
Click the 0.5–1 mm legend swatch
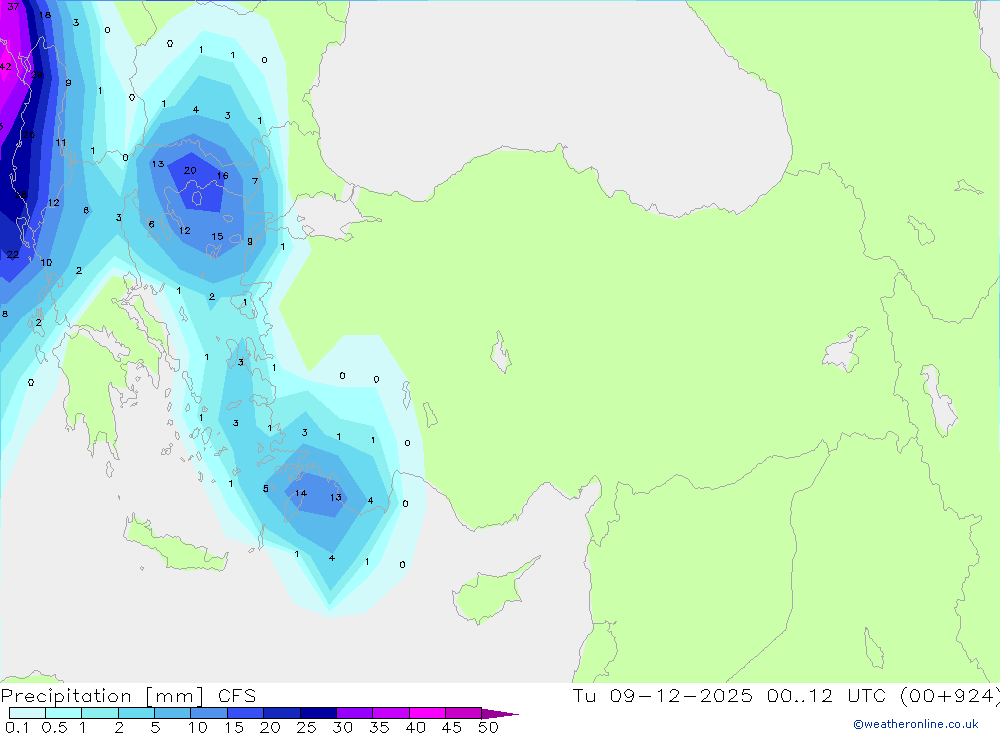(63, 713)
